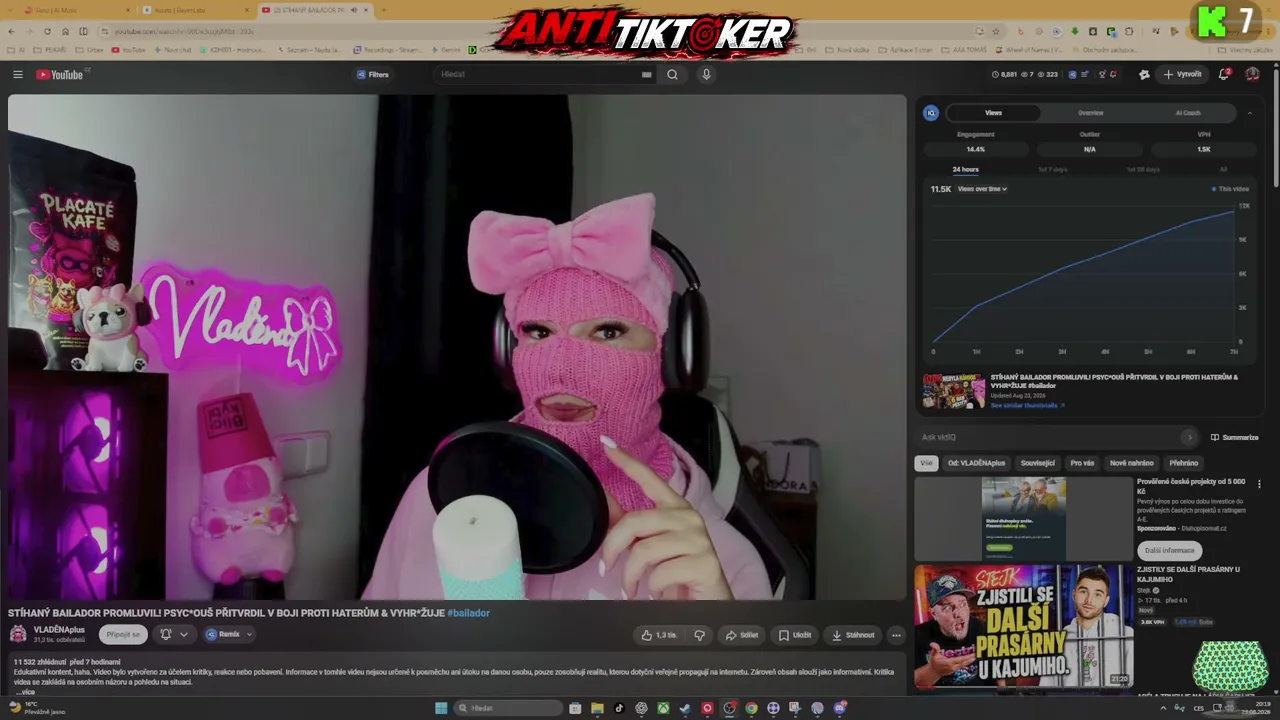Collapse the vidIQ panel chevron
Screen dimensions: 1280x720
tap(1249, 113)
